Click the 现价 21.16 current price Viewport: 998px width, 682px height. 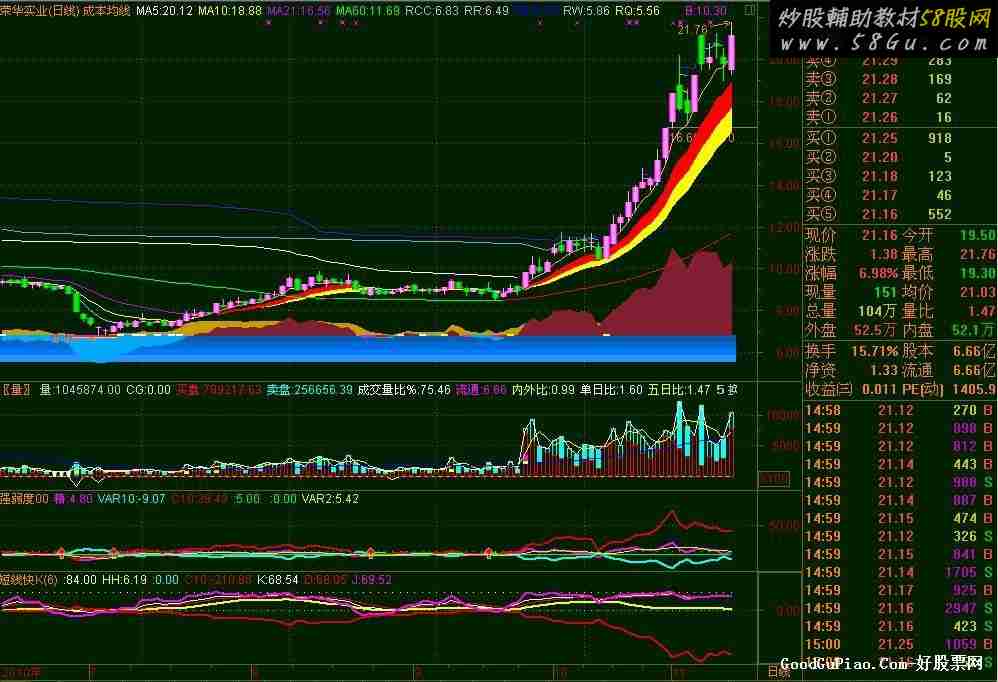pos(852,235)
